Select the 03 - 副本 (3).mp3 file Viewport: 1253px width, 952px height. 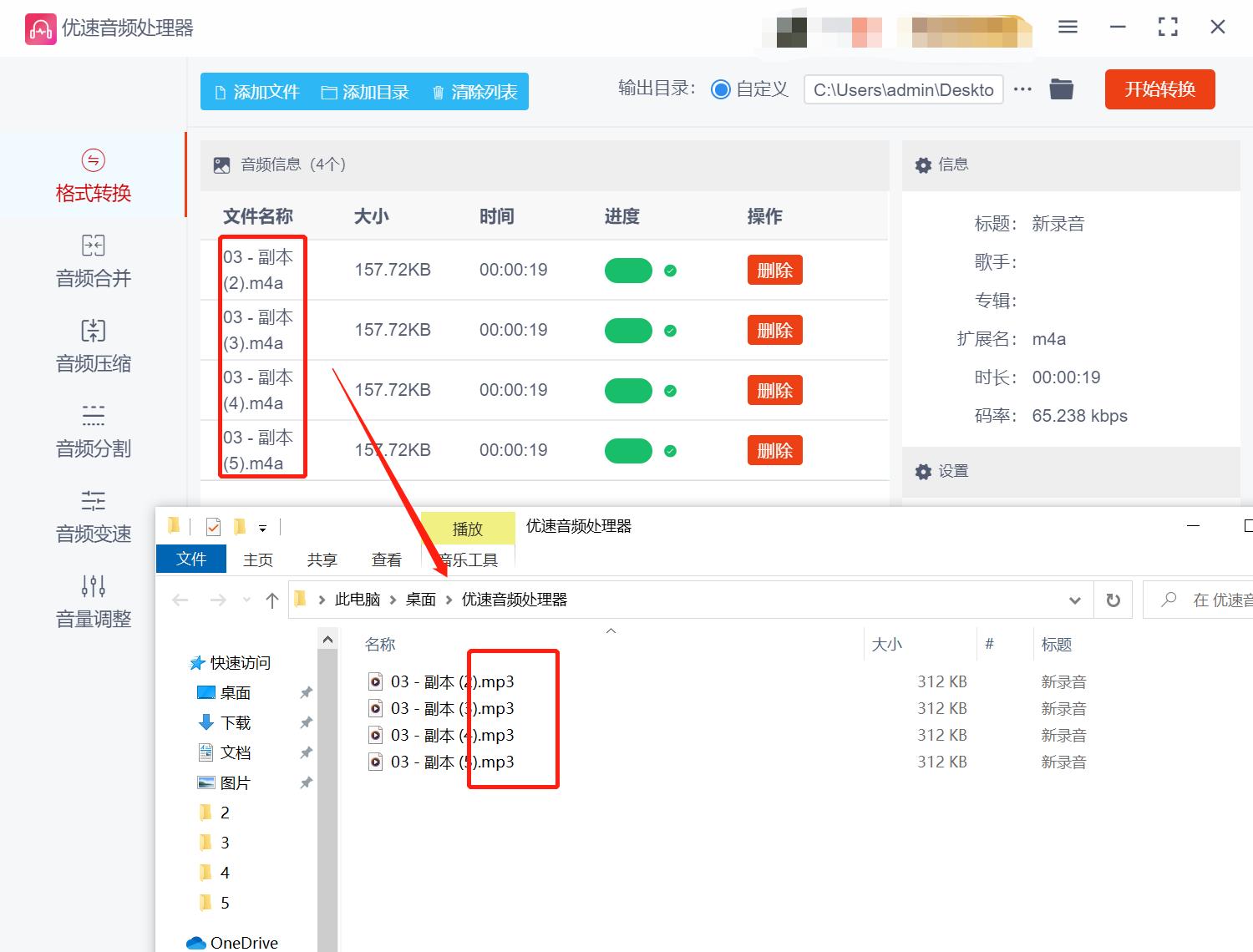coord(452,708)
